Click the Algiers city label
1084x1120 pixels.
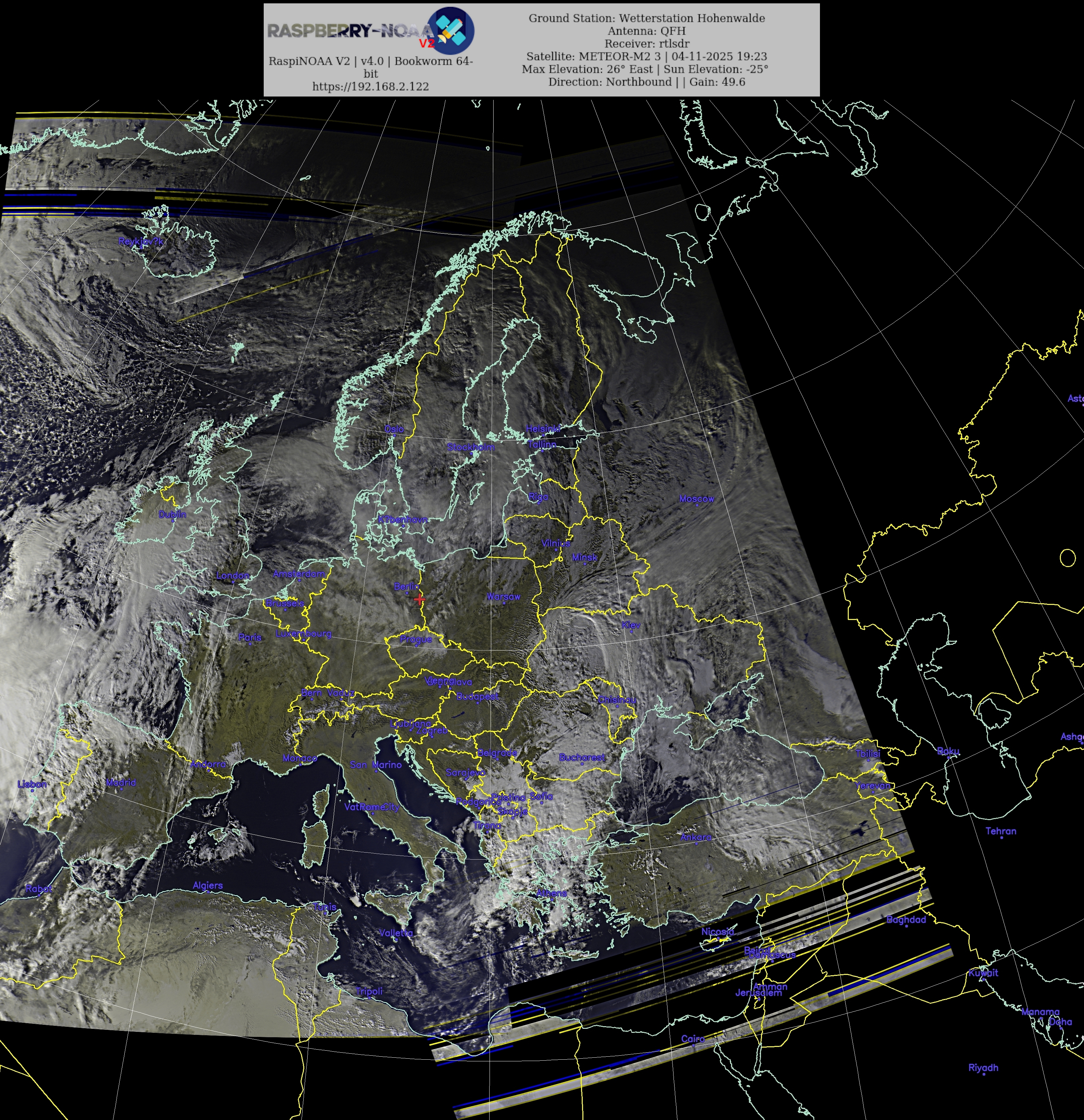click(207, 886)
